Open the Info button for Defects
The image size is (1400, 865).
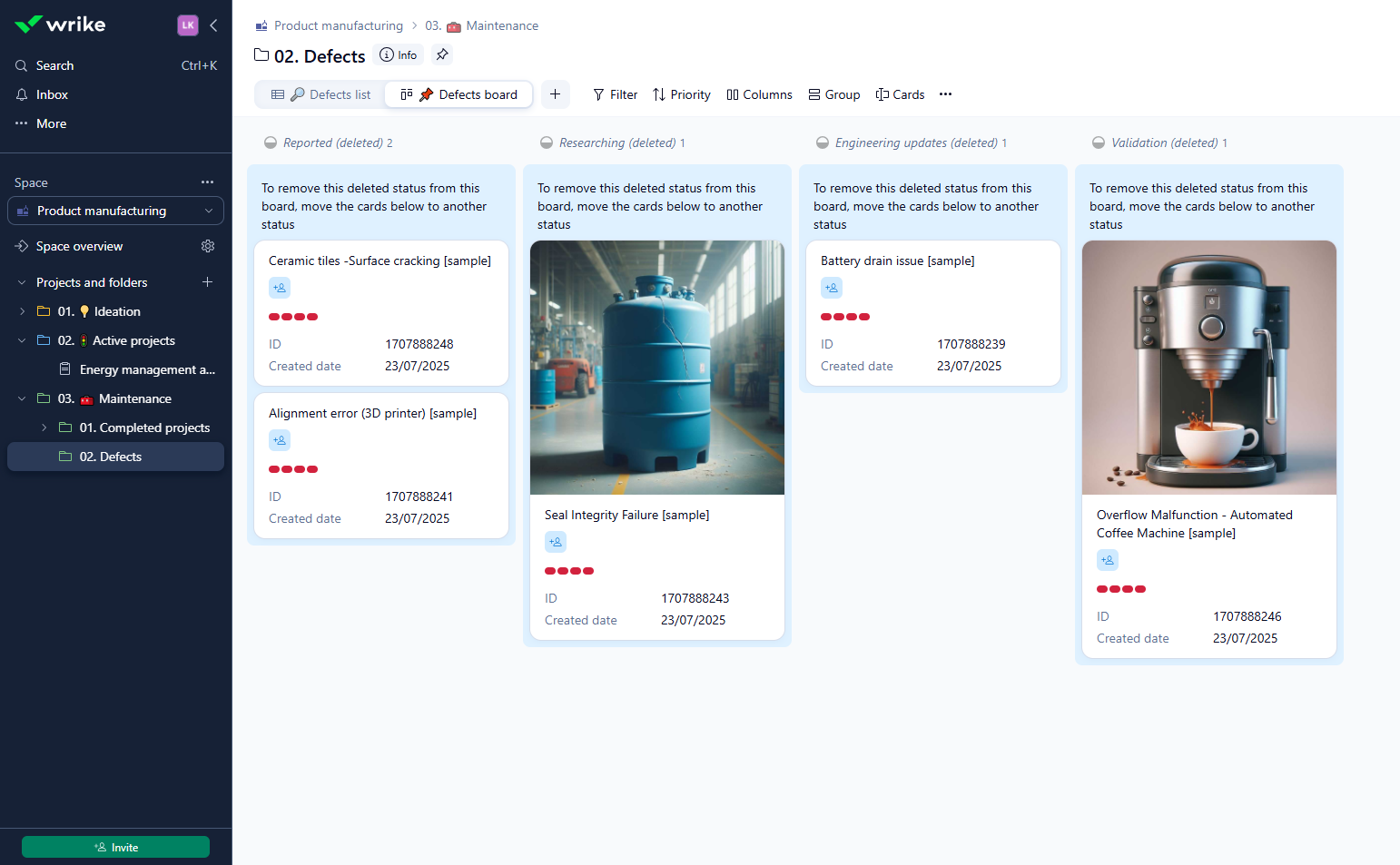(x=399, y=54)
